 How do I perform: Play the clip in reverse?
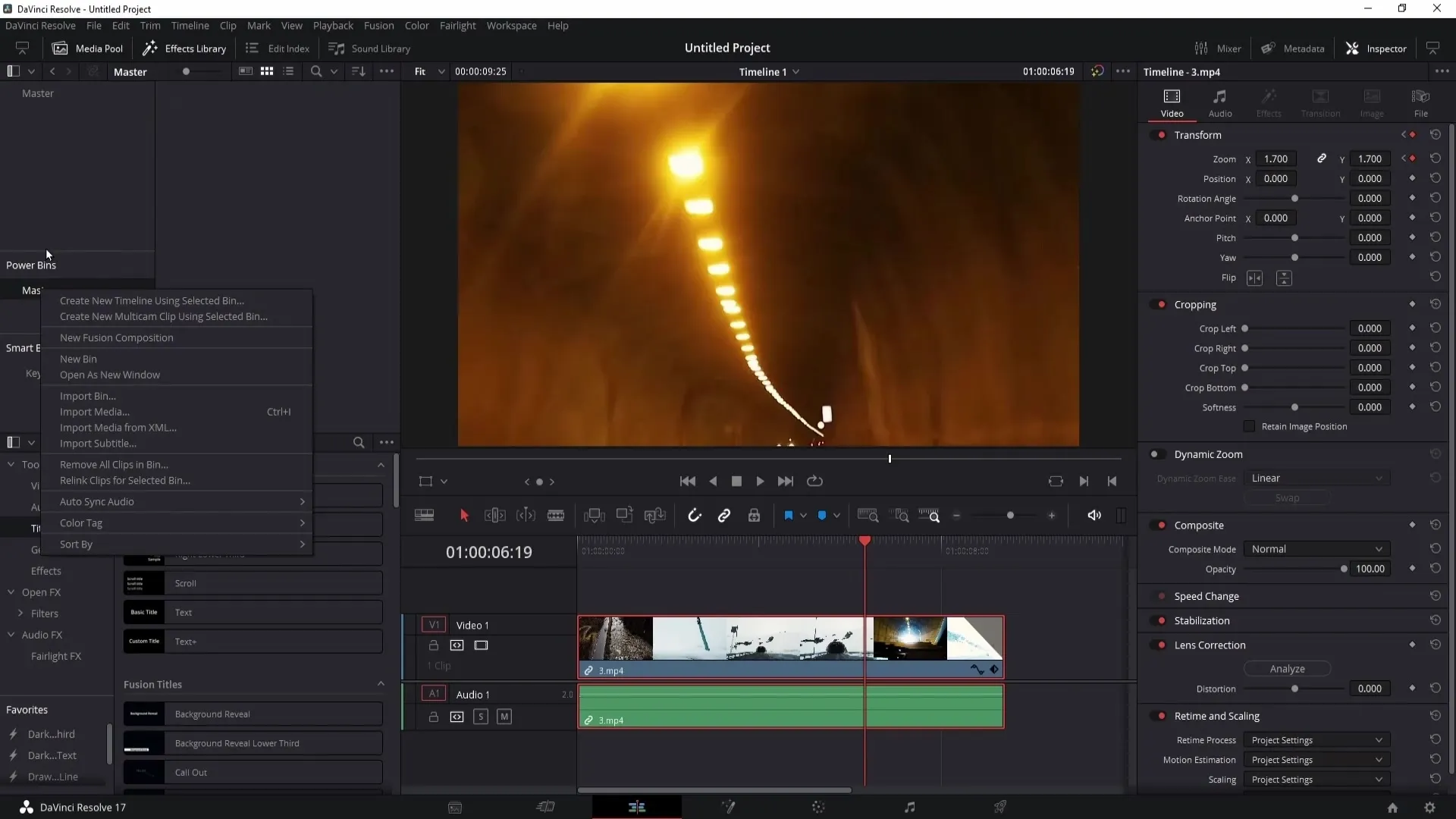[x=713, y=482]
